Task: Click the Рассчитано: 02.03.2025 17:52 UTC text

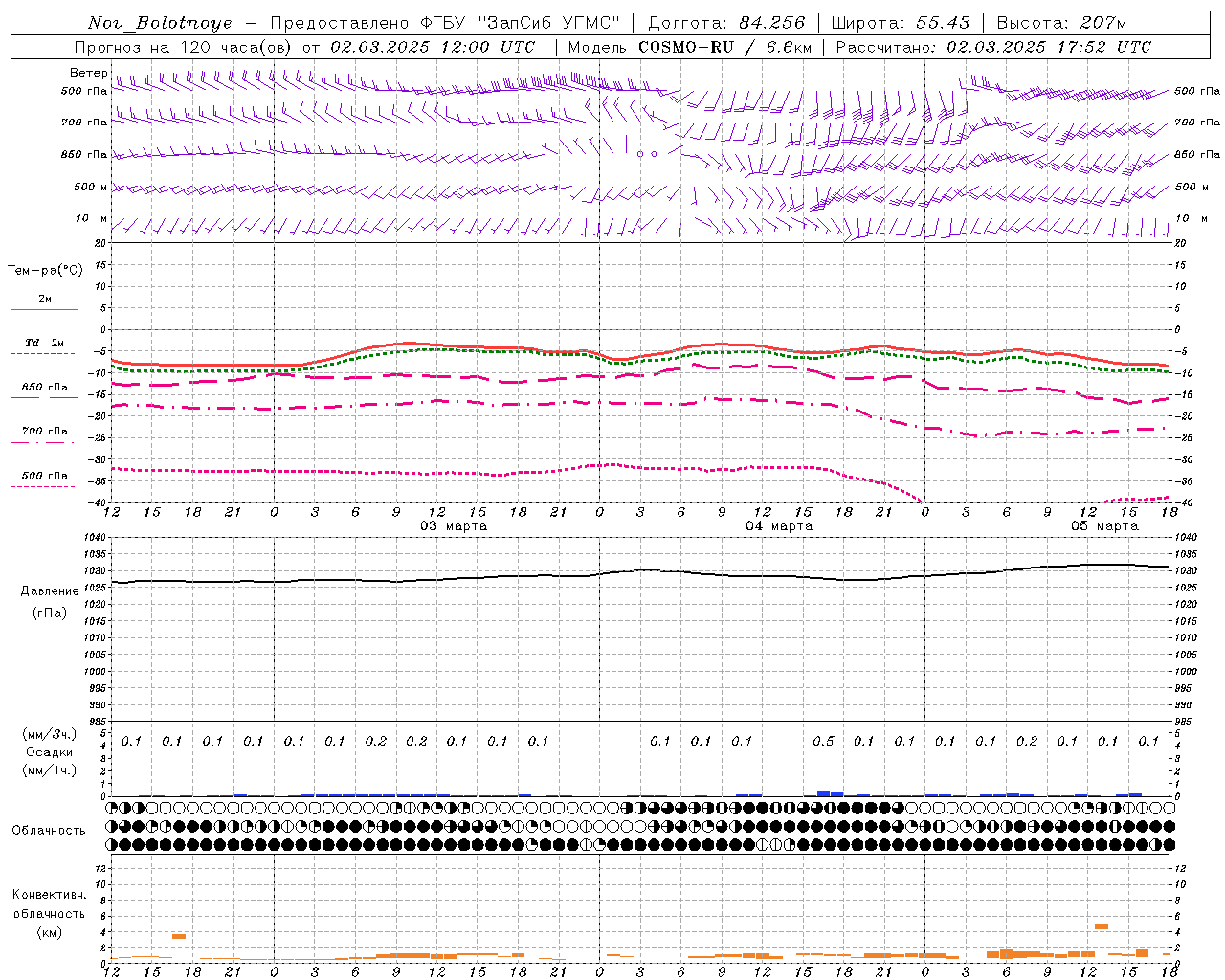Action: 993,47
